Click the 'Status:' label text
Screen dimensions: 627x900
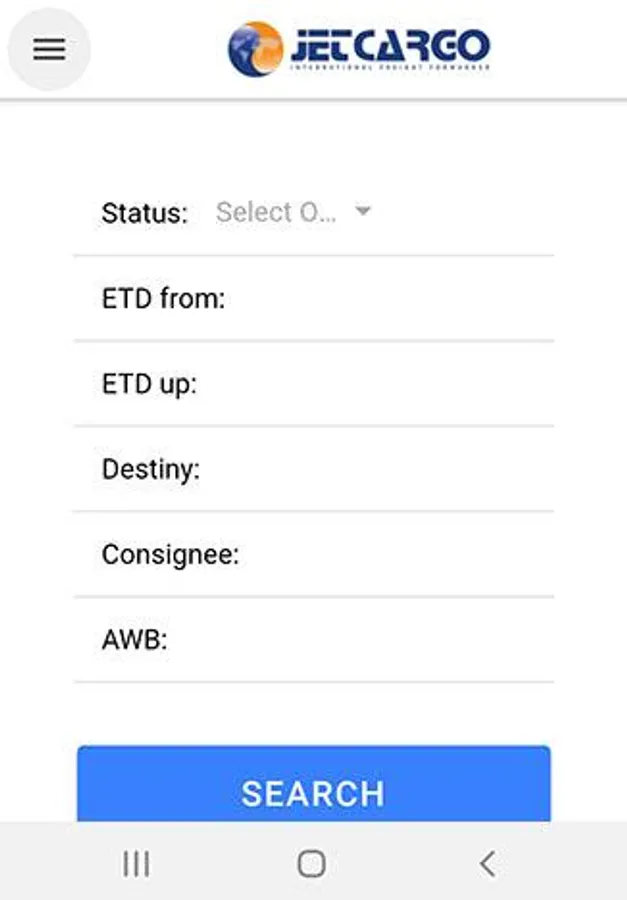145,213
